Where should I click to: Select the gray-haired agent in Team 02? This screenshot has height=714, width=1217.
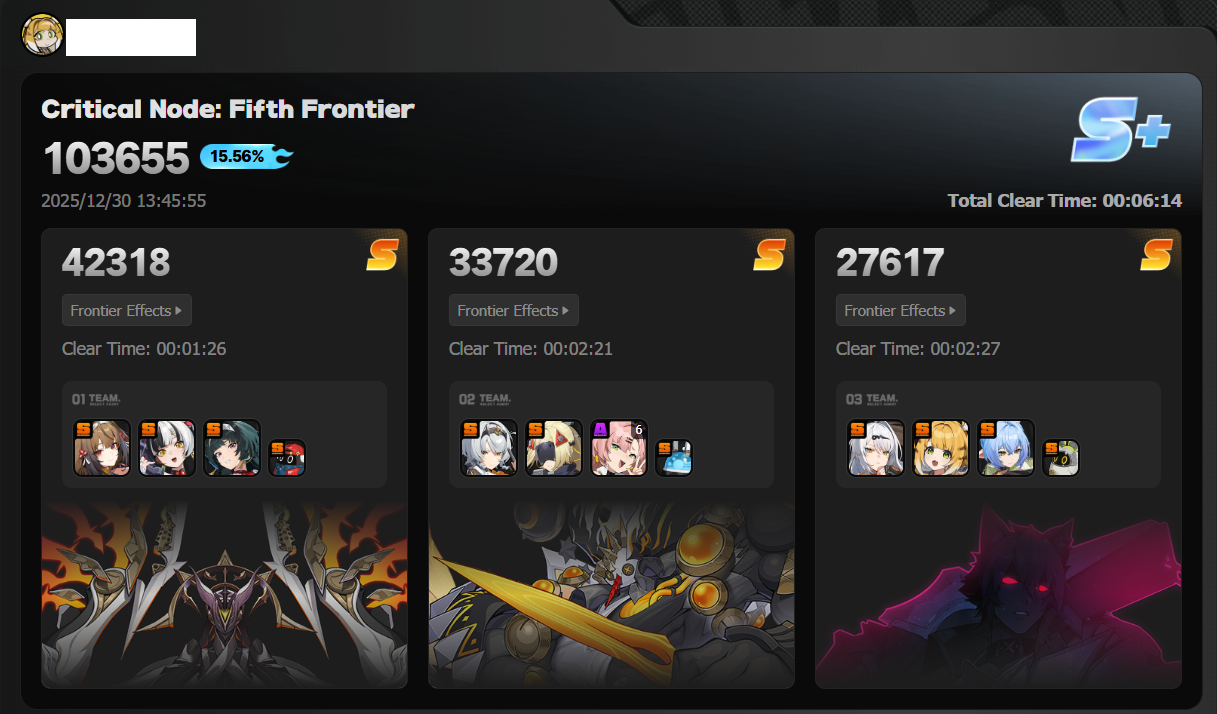coord(489,448)
